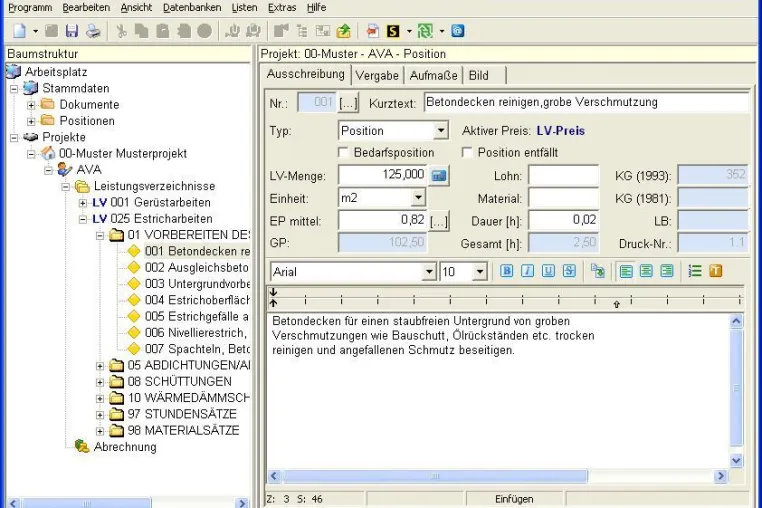
Task: Select 002 Ausgleichsbeto tree item
Action: (x=197, y=267)
